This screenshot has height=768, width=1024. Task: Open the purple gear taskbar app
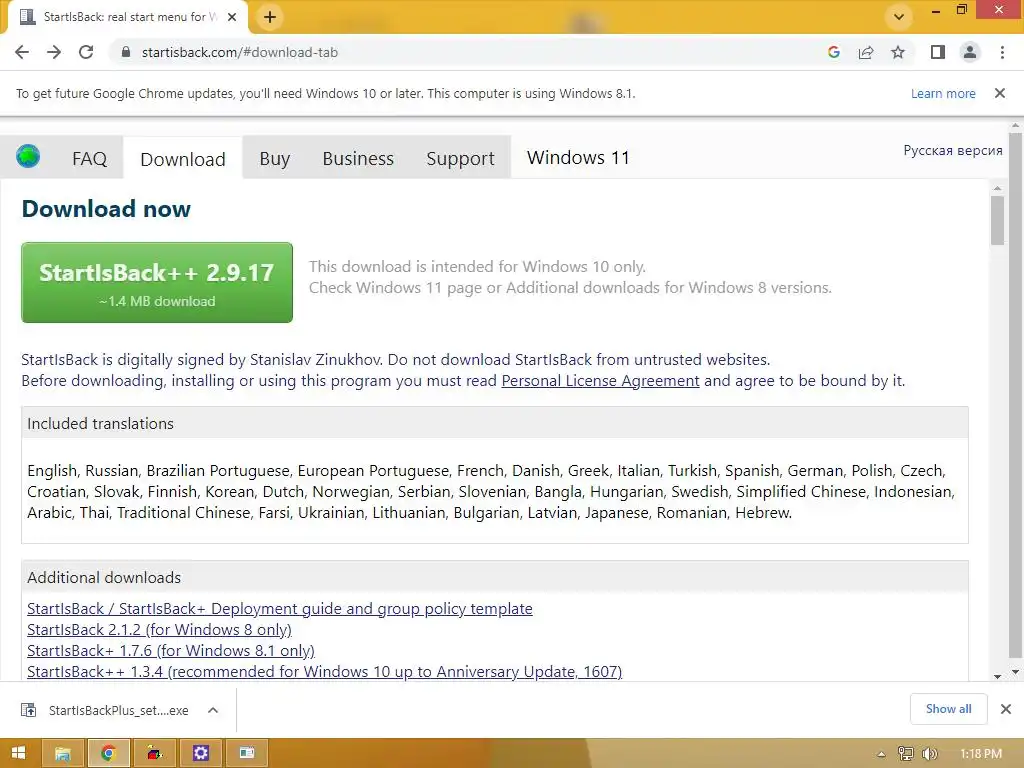(200, 753)
